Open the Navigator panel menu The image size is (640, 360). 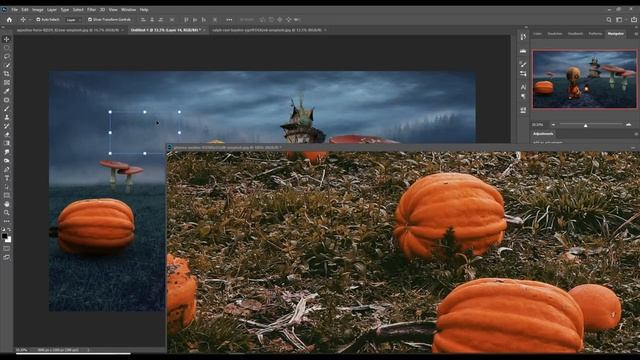click(x=636, y=34)
